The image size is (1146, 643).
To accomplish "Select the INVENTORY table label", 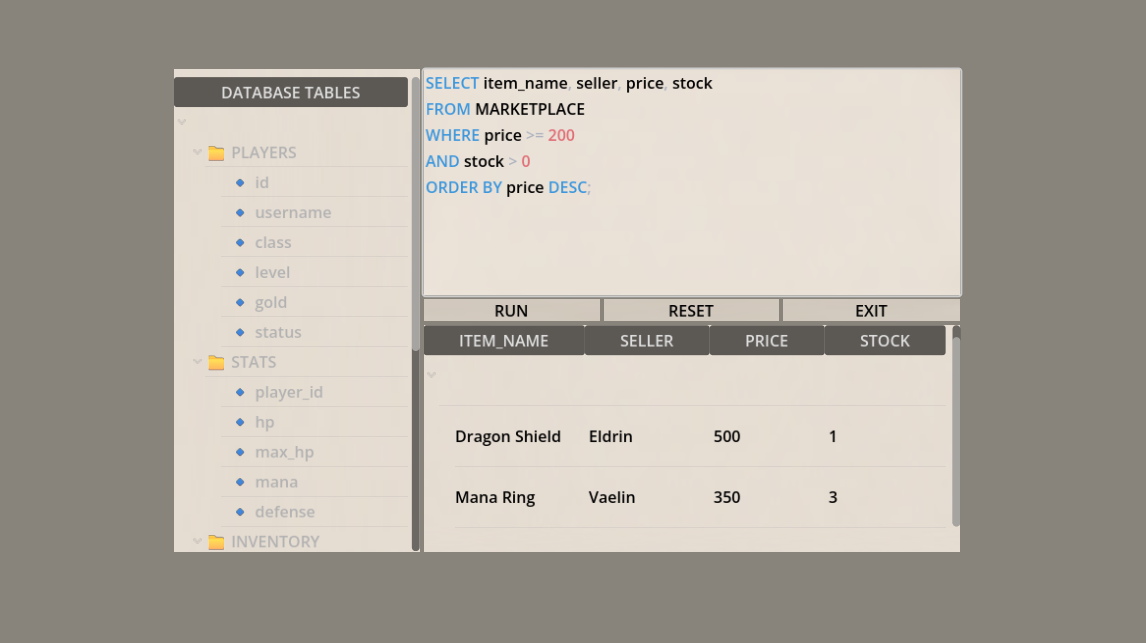I will [x=276, y=542].
